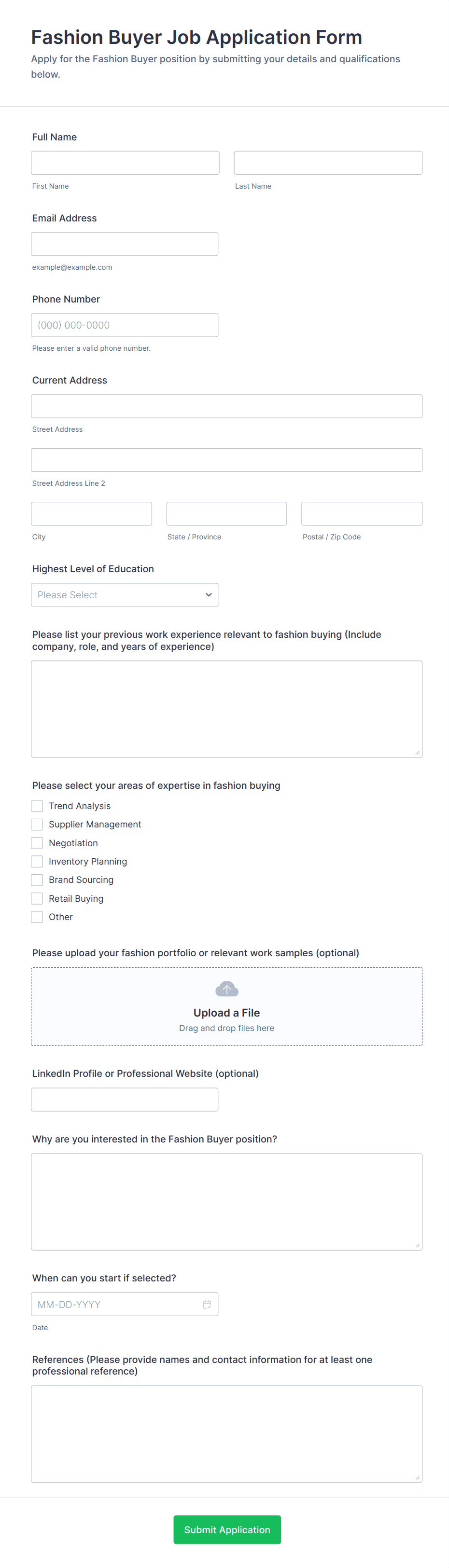Click the LinkedIn Profile input field
The height and width of the screenshot is (1568, 449).
pos(124,1100)
